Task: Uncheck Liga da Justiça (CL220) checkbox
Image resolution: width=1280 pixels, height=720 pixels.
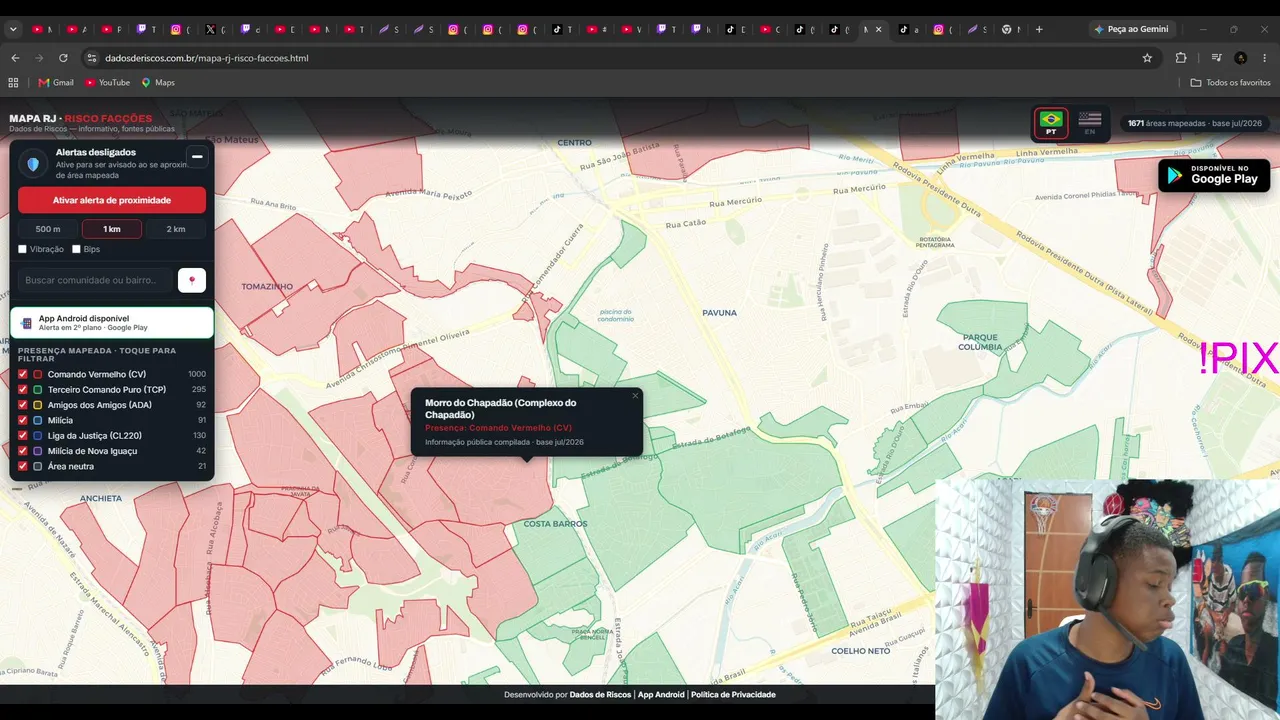Action: point(23,435)
